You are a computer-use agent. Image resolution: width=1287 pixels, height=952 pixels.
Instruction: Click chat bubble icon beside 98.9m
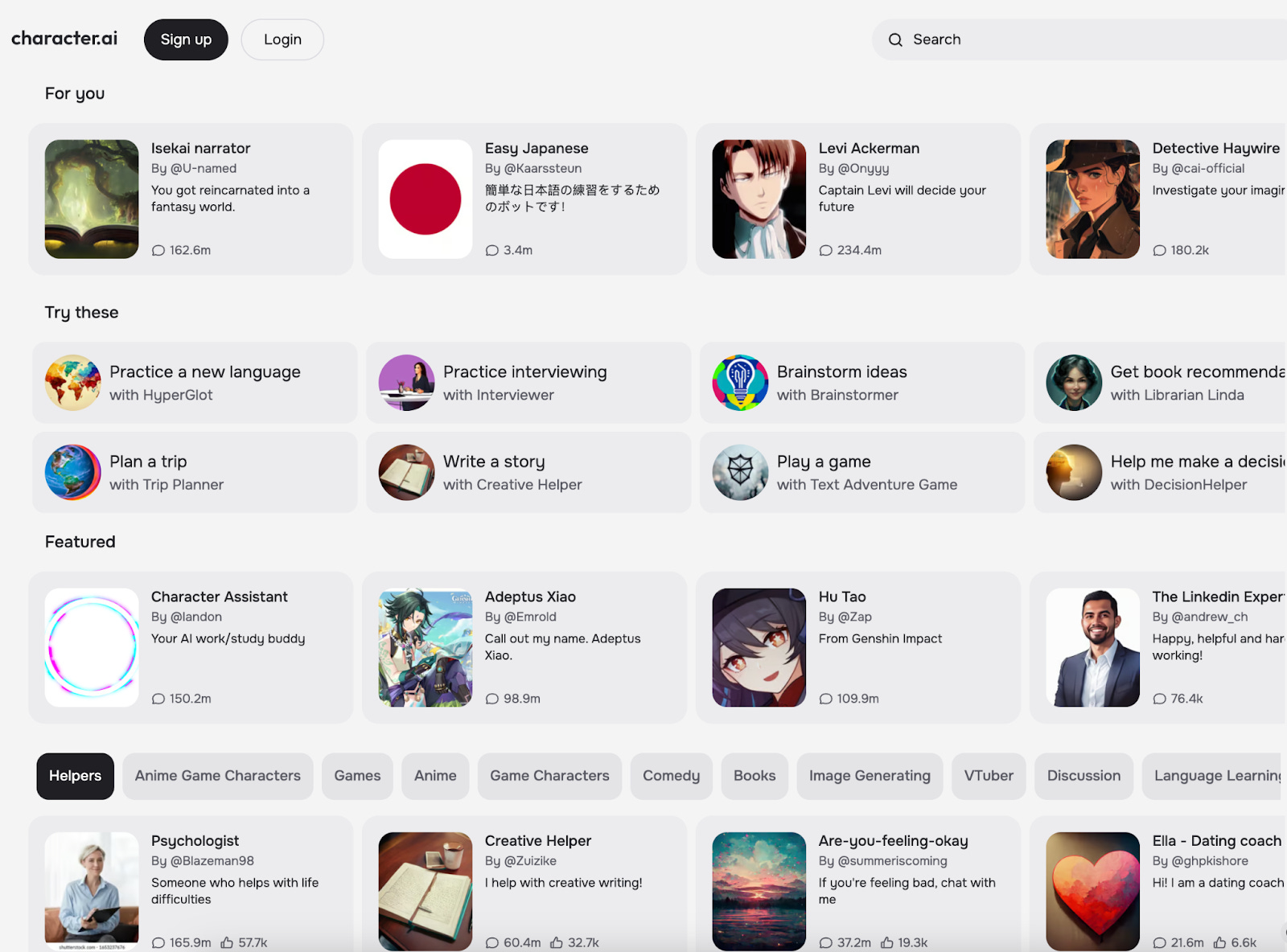pos(492,700)
